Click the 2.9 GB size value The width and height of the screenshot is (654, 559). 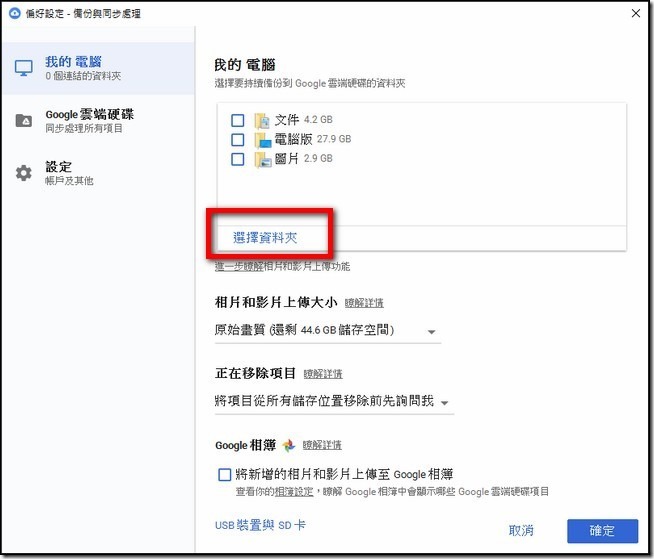click(x=318, y=159)
